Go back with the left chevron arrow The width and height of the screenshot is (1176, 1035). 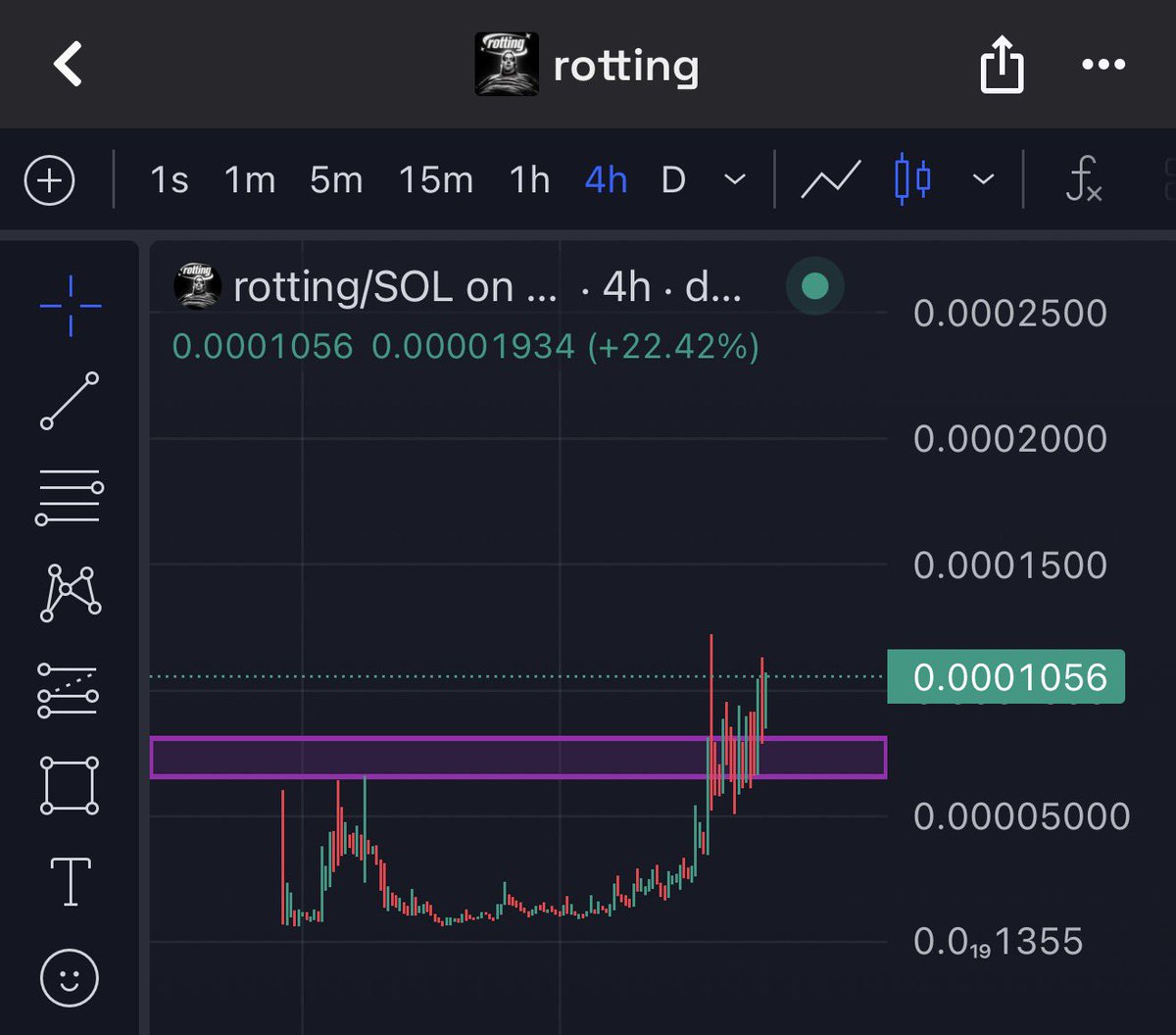pos(69,65)
